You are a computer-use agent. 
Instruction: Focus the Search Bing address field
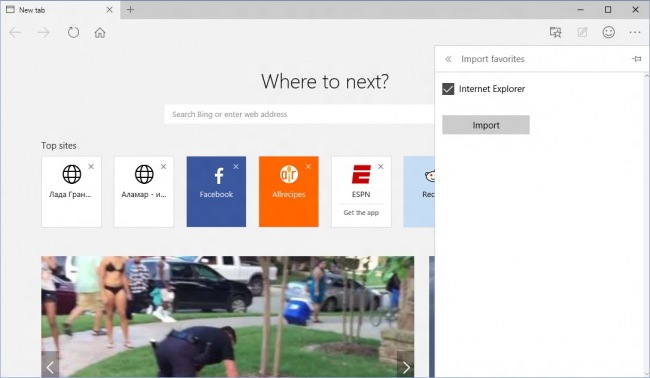click(x=299, y=114)
